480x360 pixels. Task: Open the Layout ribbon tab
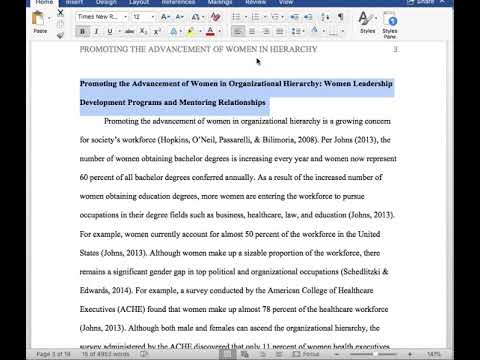click(x=139, y=2)
